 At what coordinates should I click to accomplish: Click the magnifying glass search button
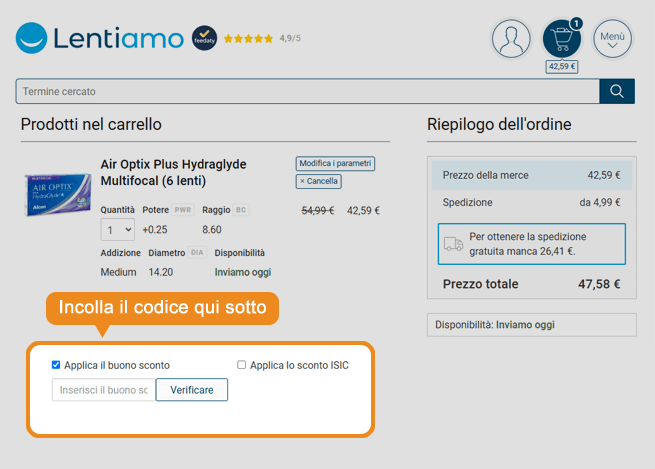617,91
